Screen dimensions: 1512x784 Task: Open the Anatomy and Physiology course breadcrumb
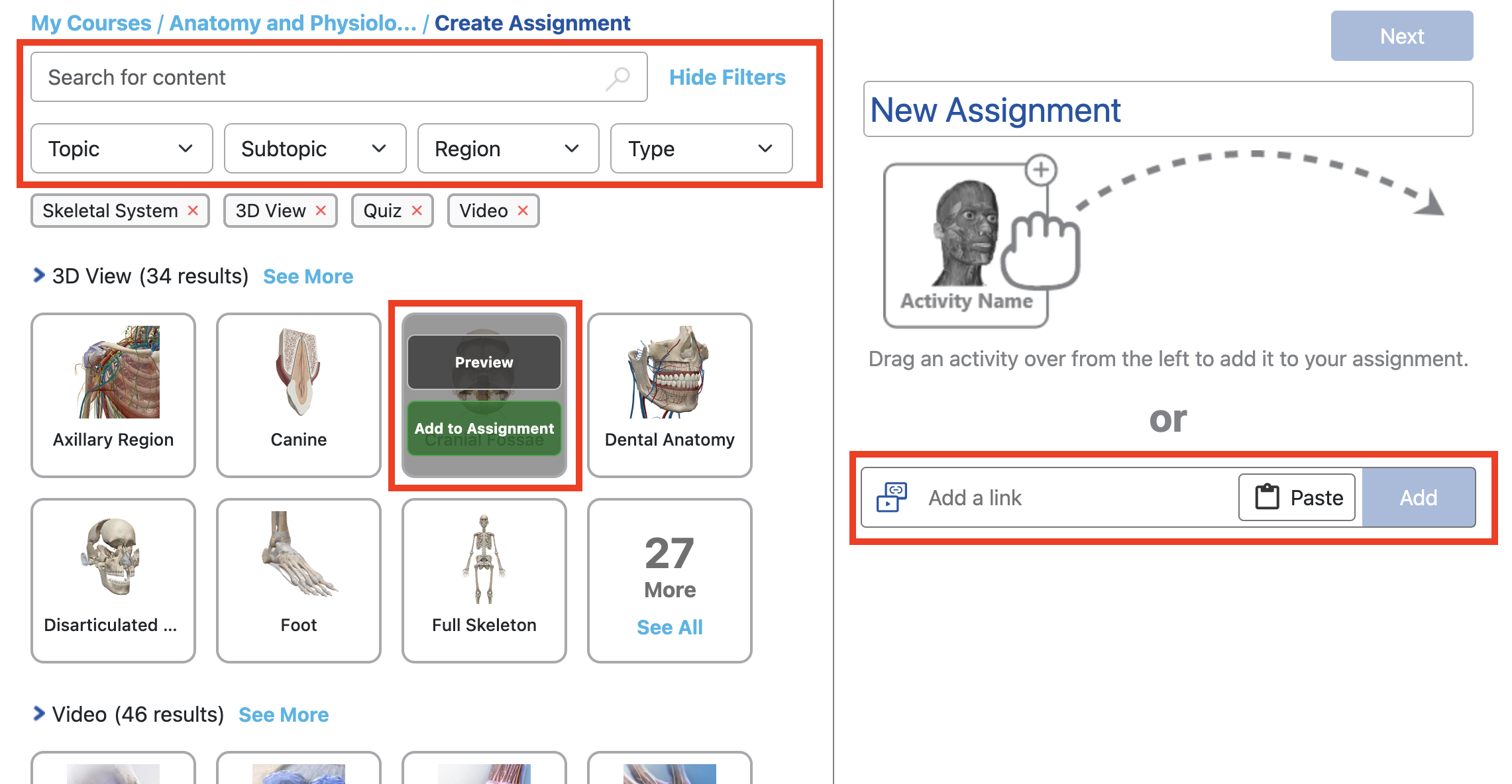coord(294,23)
